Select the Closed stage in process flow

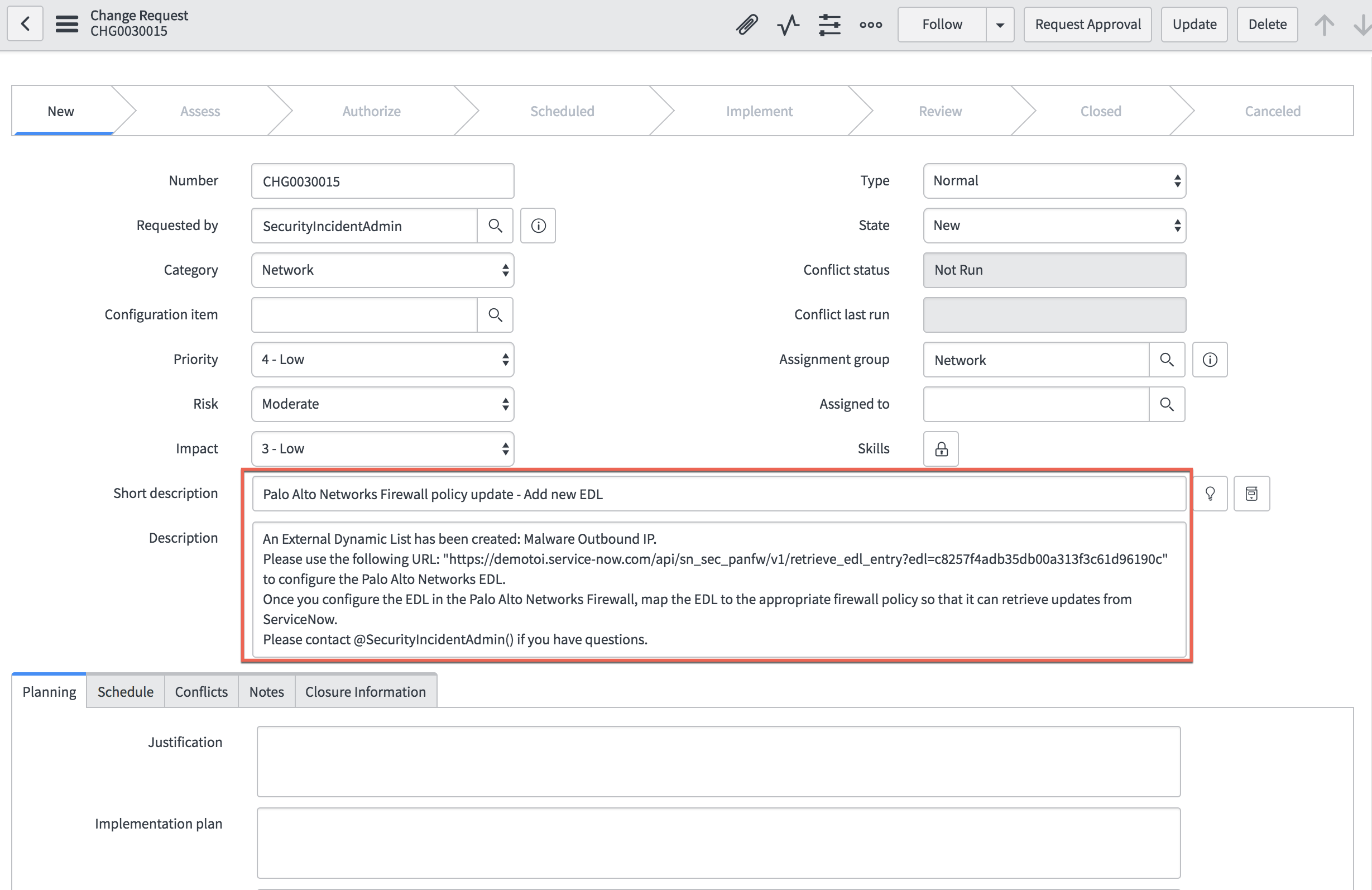(1101, 111)
